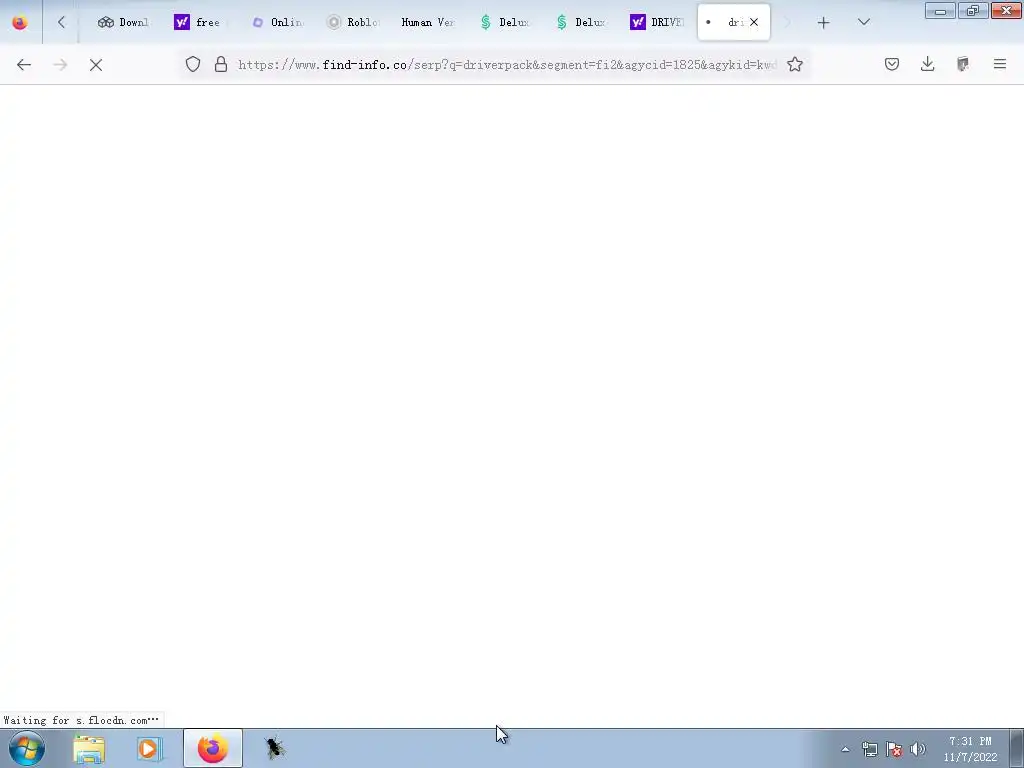
Task: Open the Firefox View button
Action: click(x=20, y=22)
